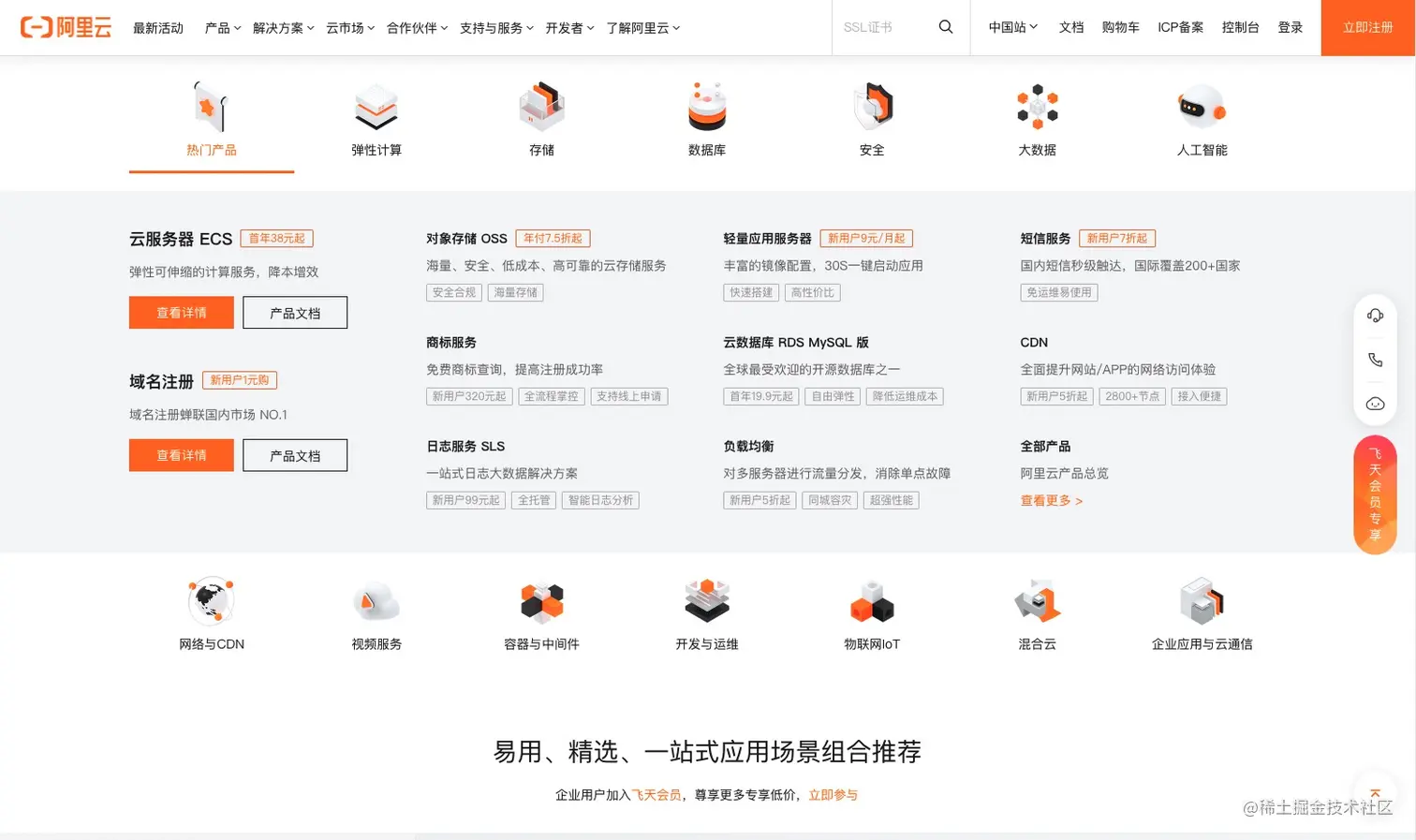Click 登录 in the header
The height and width of the screenshot is (840, 1416).
coord(1291,27)
